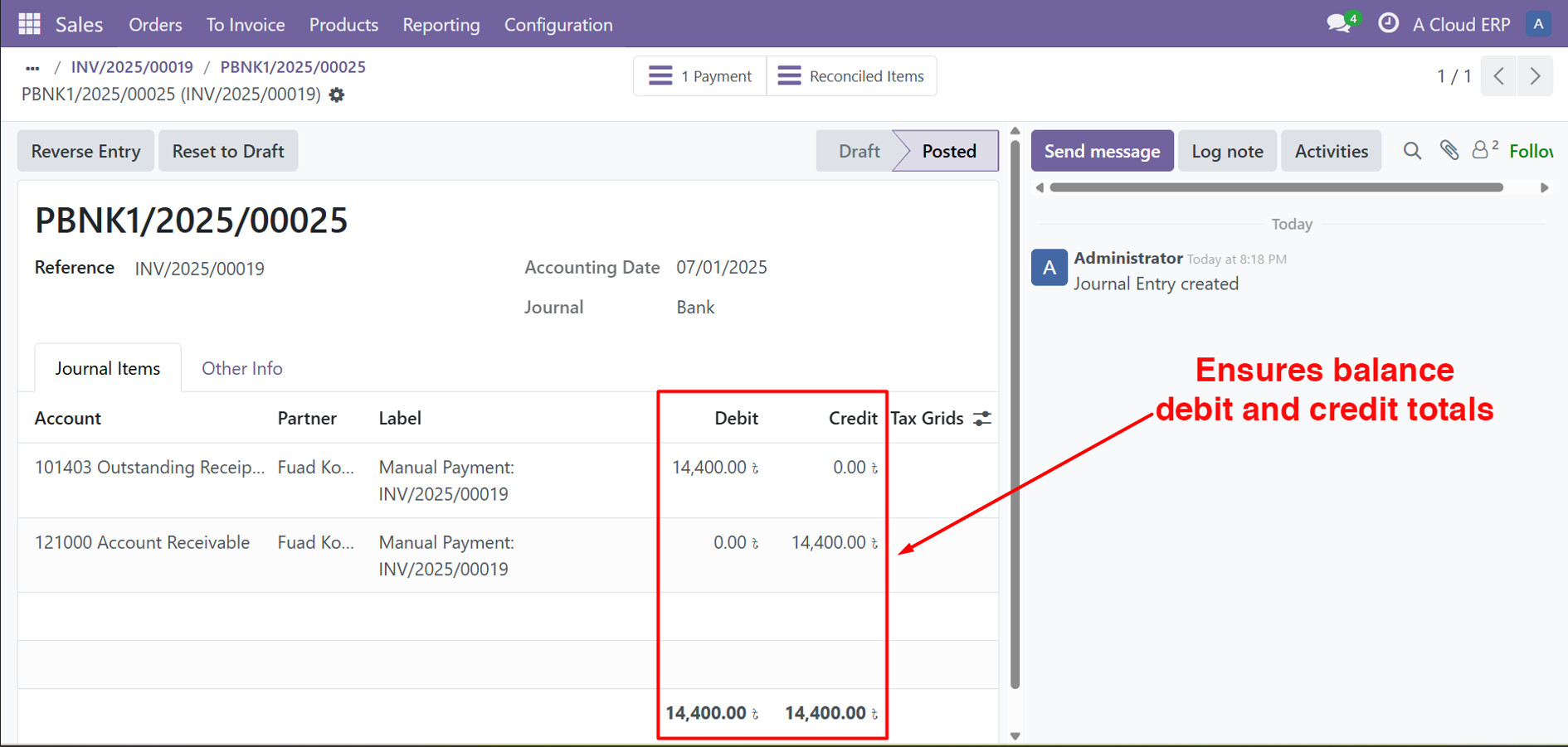Click the Account column header
This screenshot has width=1568, height=747.
(x=68, y=419)
